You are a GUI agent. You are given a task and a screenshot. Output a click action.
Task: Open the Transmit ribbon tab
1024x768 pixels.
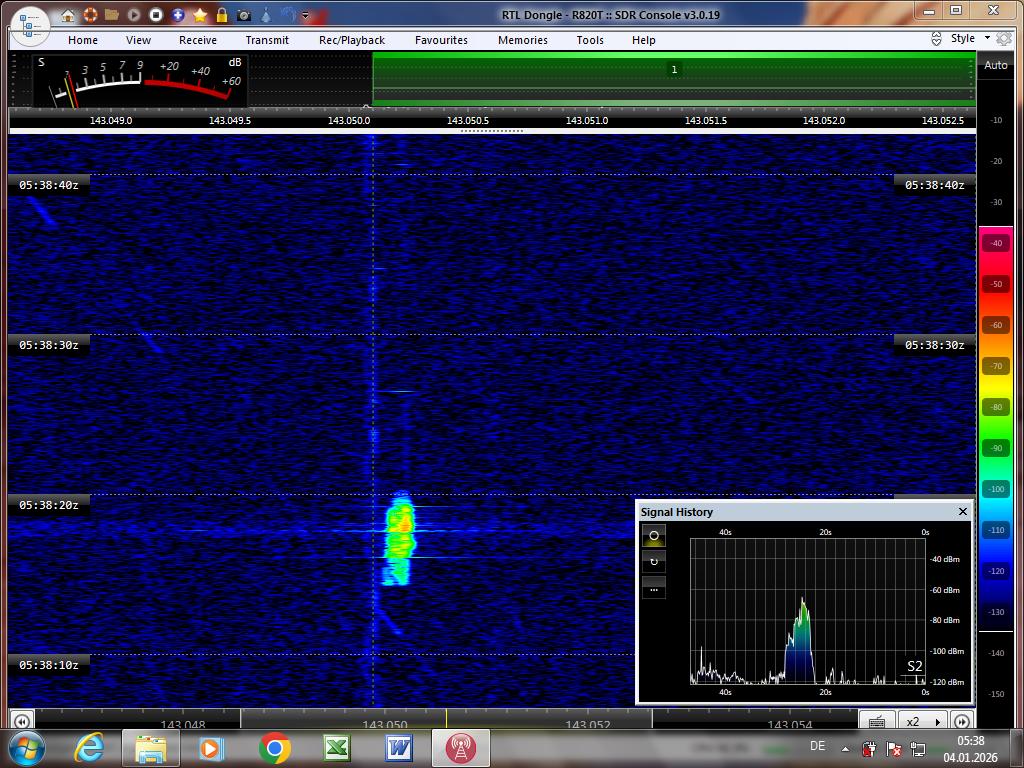click(267, 40)
